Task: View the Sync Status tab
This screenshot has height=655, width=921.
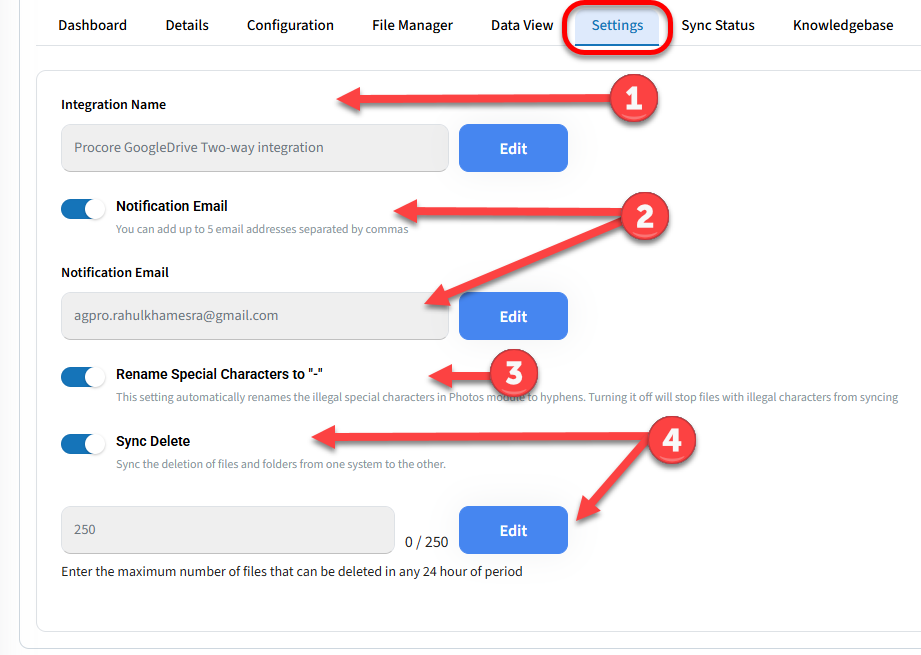Action: coord(718,25)
